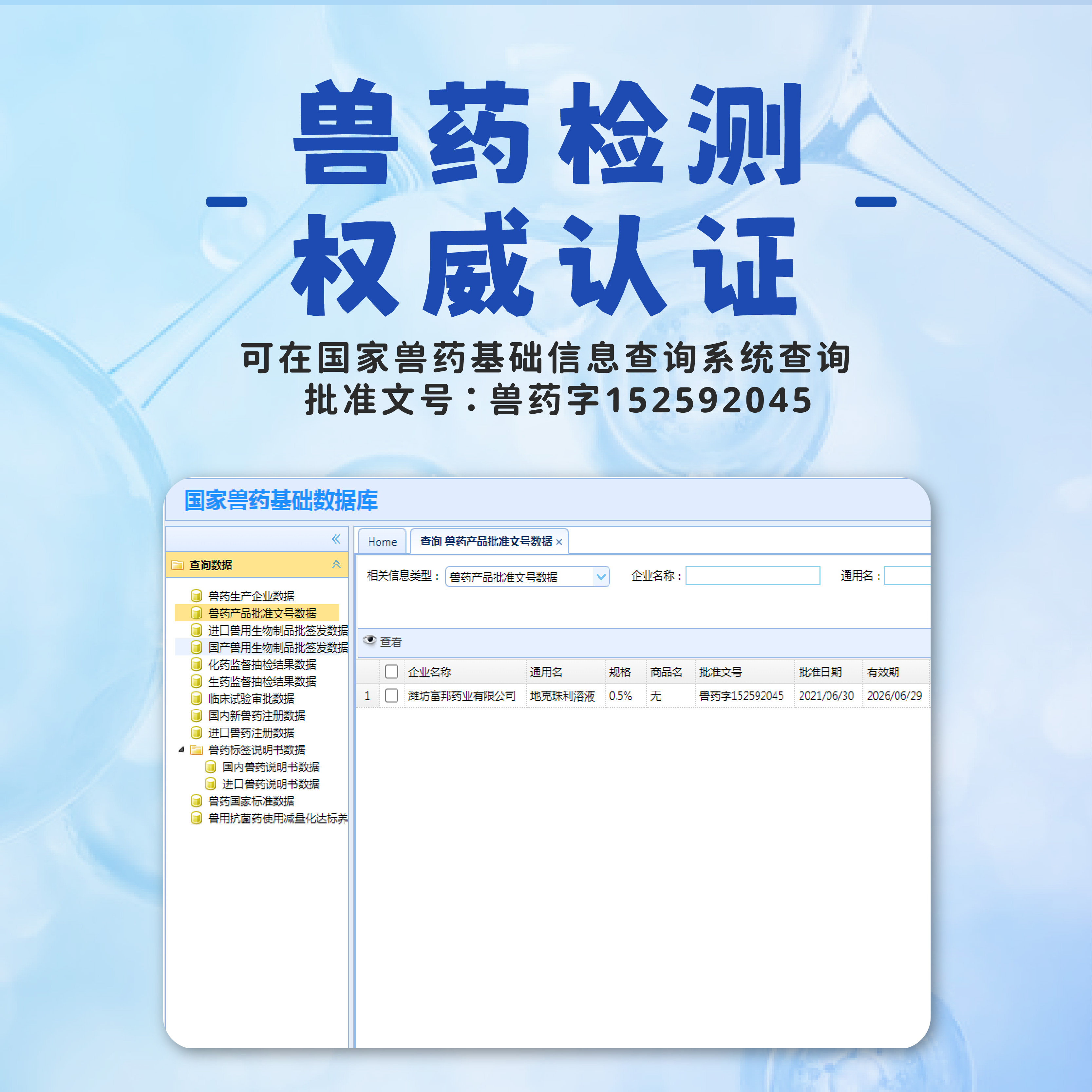Screen dimensions: 1092x1092
Task: Open 进口兽药注册数据 tree item
Action: [x=251, y=732]
